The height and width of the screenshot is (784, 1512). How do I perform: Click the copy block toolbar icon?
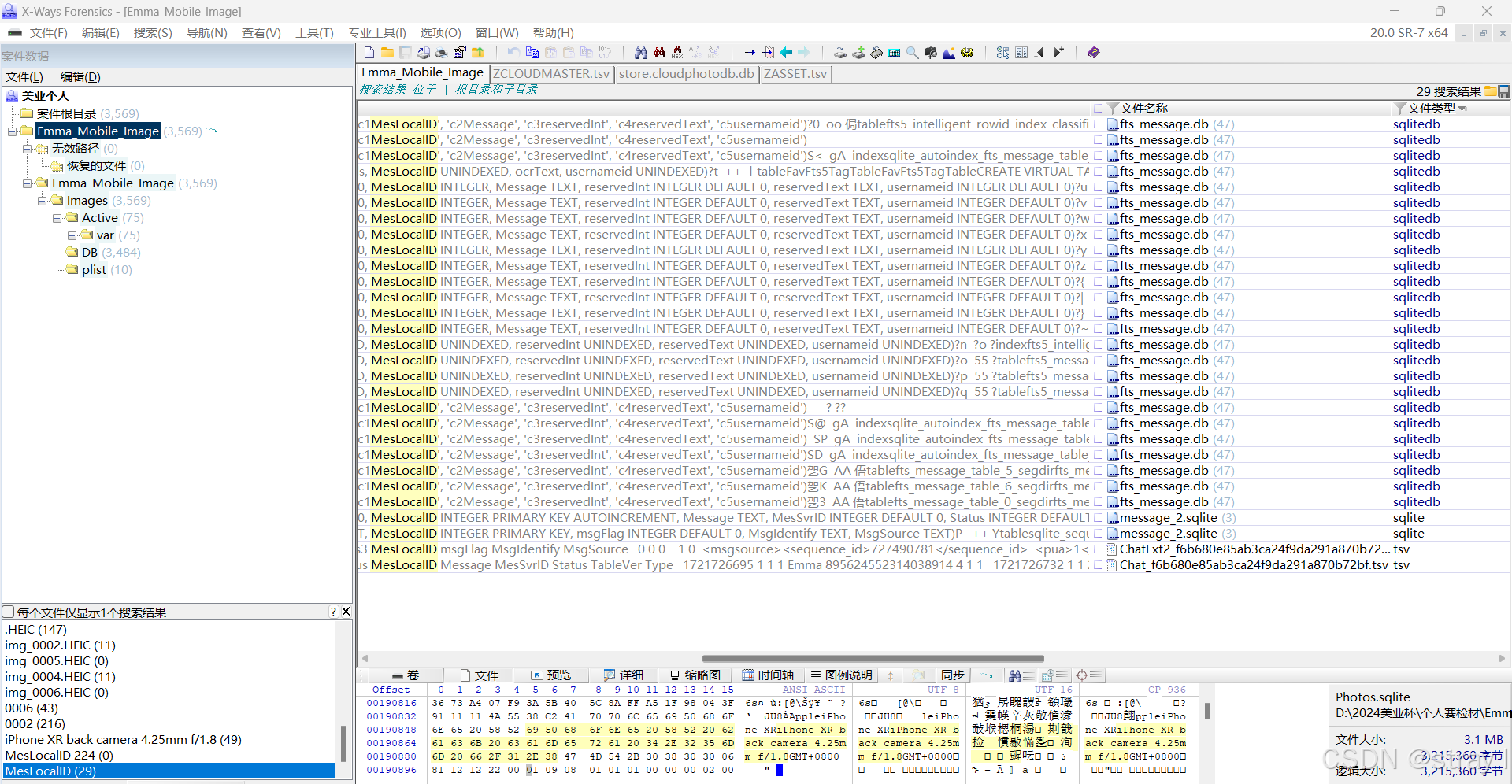(532, 53)
